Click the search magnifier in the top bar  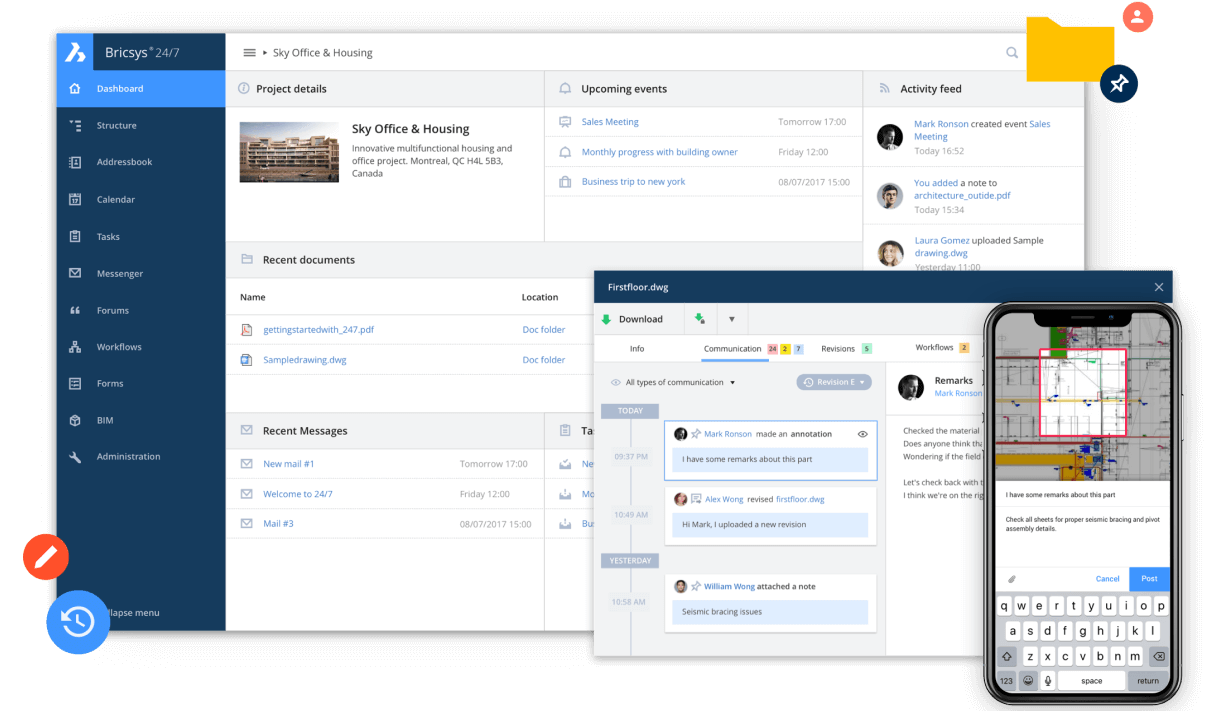[1012, 53]
